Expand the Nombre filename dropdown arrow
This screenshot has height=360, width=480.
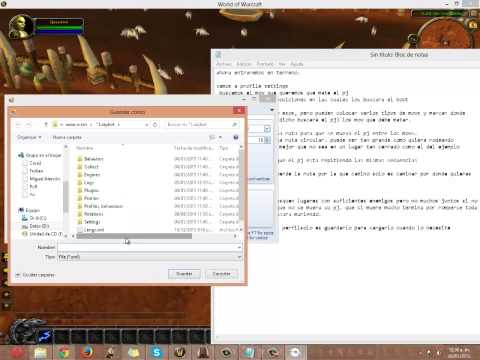coord(239,247)
